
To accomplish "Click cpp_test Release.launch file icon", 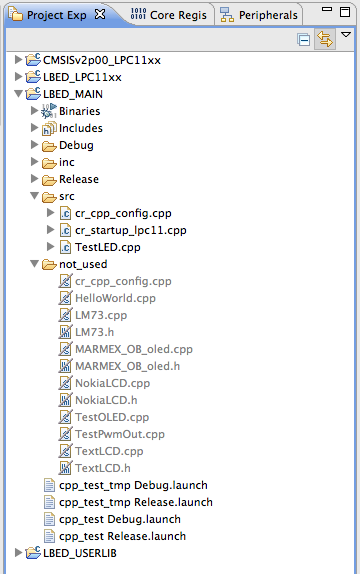I will [49, 536].
